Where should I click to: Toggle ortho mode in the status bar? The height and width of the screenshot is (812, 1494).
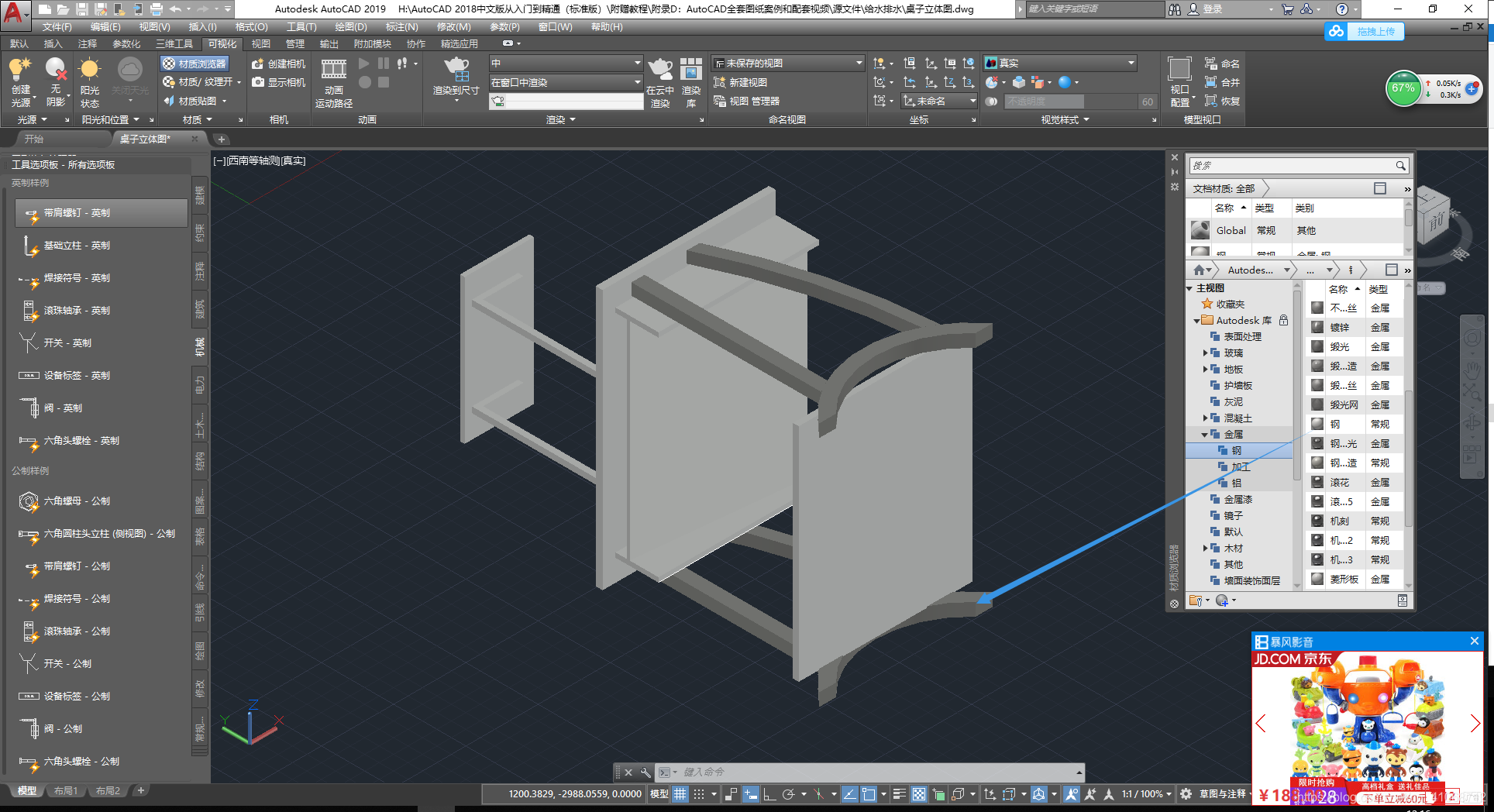(x=769, y=793)
